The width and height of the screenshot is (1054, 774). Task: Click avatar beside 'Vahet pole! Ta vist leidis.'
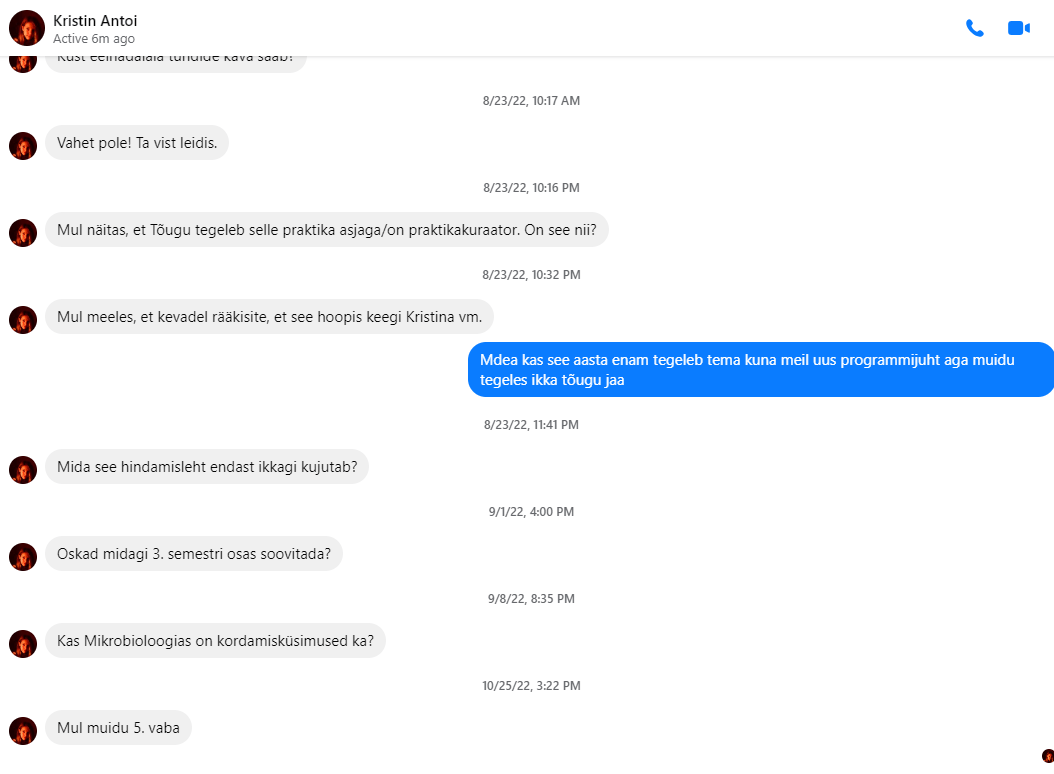23,146
